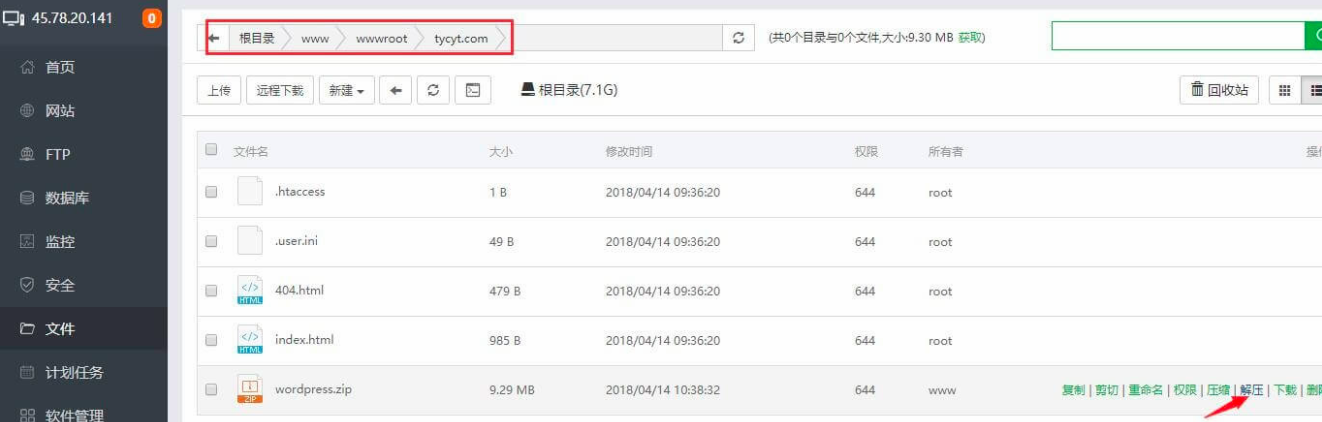Click the .htaccess file name
The width and height of the screenshot is (1322, 422).
coord(300,192)
